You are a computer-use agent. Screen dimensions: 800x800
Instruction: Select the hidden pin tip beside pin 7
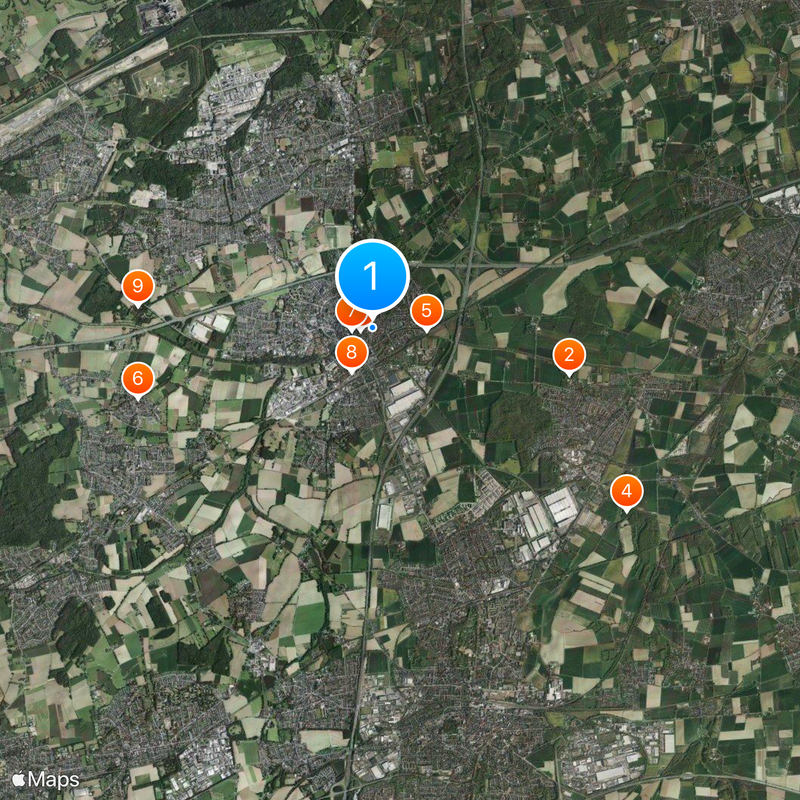(x=363, y=327)
